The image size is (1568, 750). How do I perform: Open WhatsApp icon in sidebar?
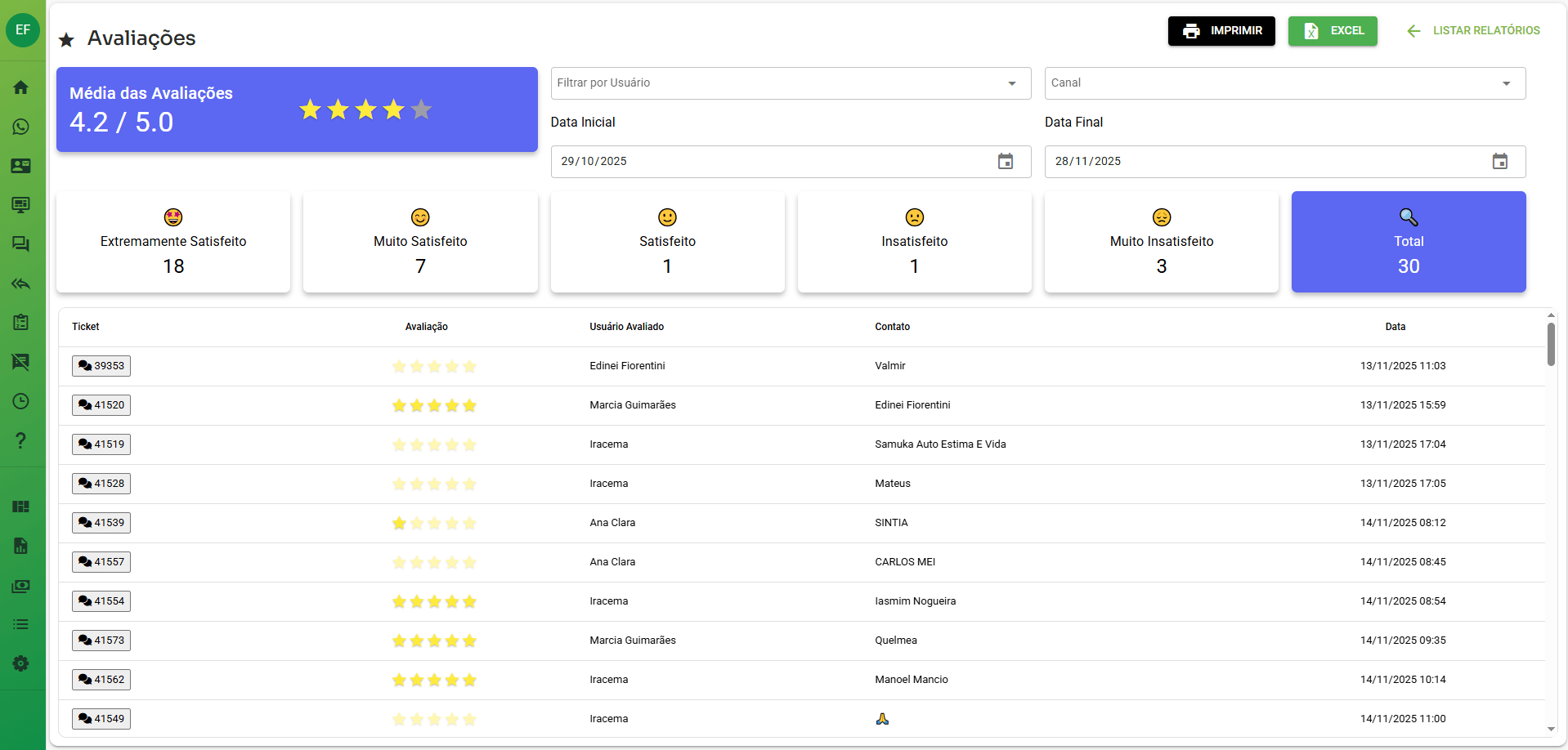coord(21,127)
